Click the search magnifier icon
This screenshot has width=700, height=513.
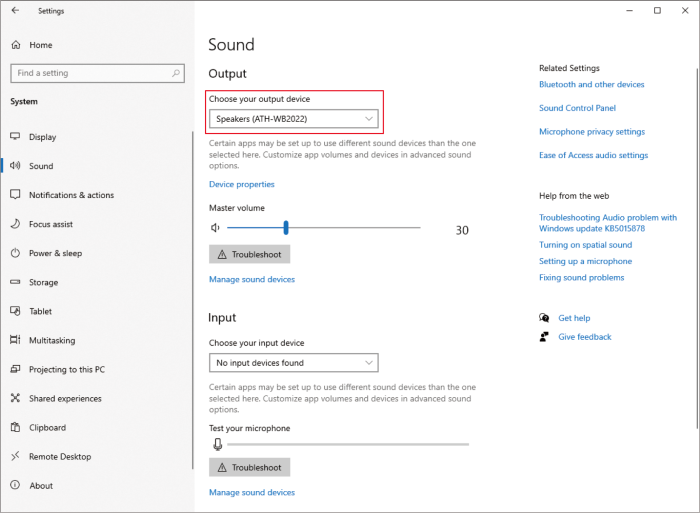point(176,73)
